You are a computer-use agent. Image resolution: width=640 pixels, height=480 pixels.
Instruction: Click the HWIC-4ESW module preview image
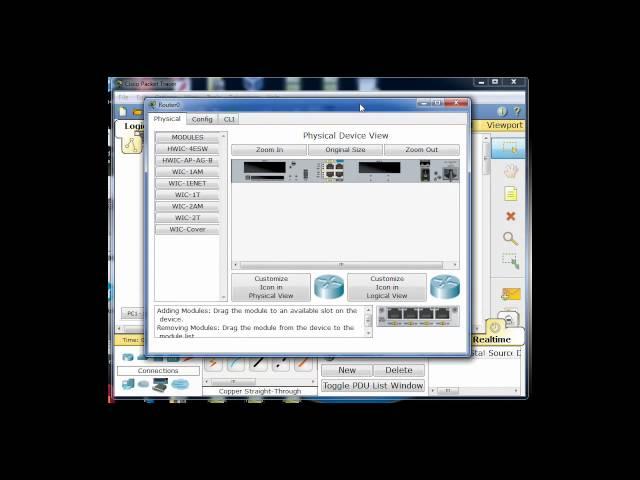[418, 316]
